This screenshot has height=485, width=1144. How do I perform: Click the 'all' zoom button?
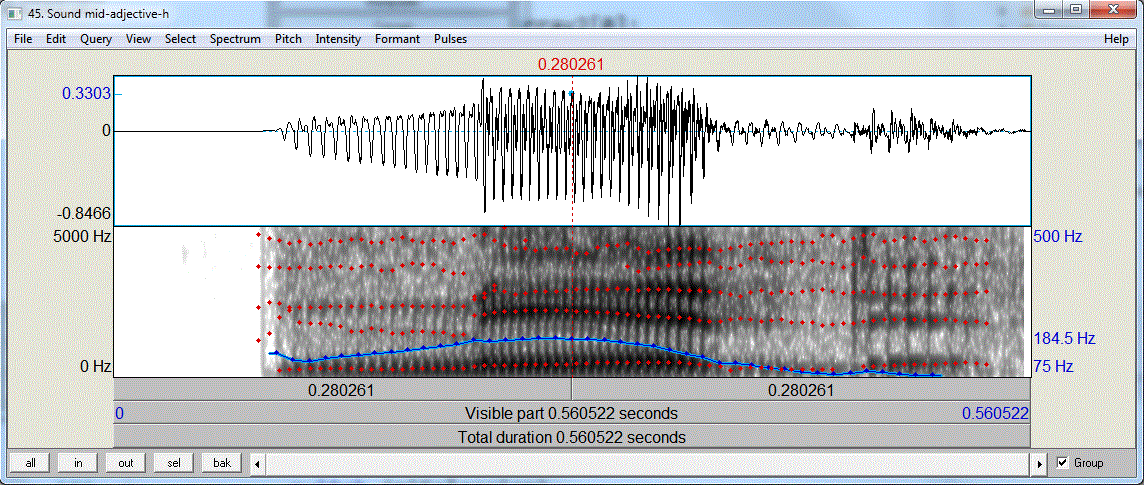pos(30,462)
